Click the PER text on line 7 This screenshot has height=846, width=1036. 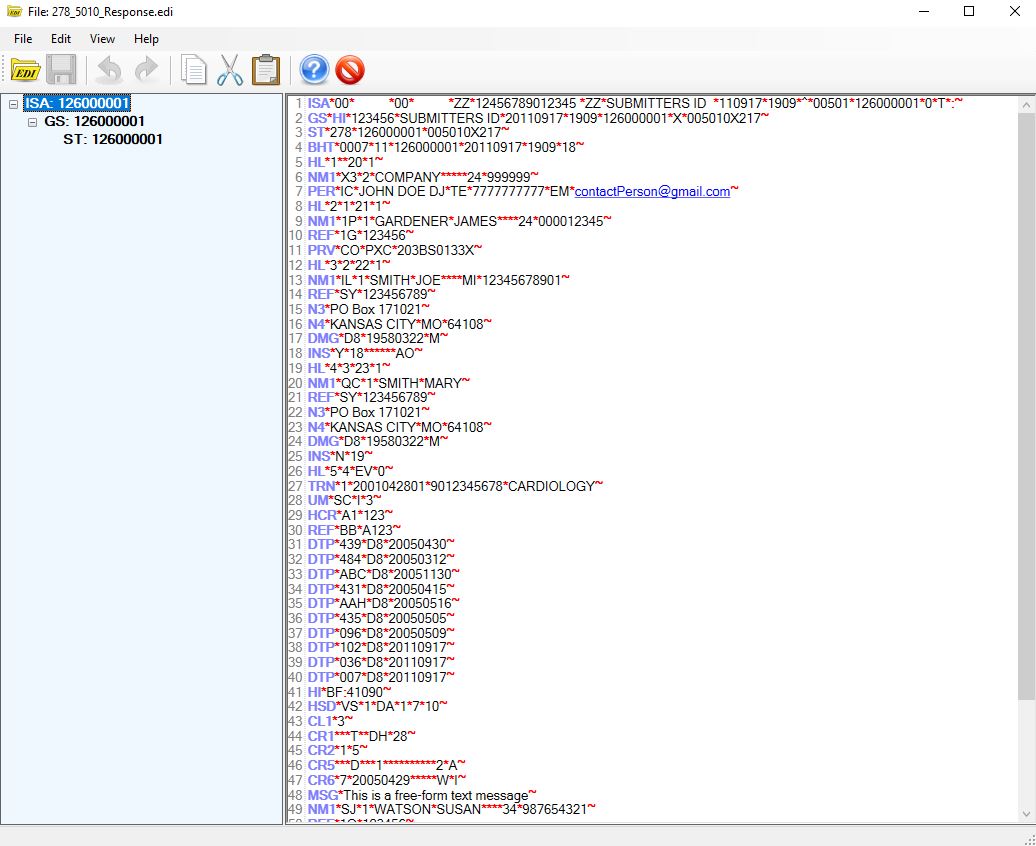(x=523, y=192)
